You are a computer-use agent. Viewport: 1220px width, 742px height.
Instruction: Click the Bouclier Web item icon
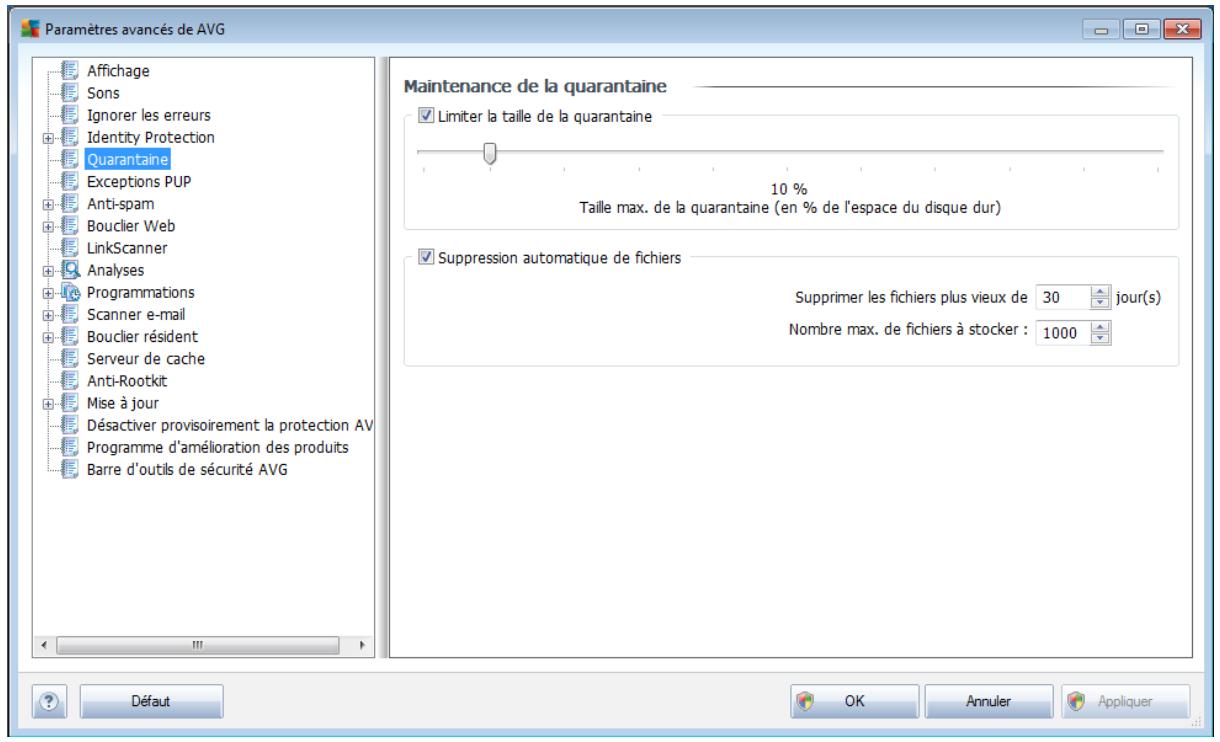click(69, 225)
